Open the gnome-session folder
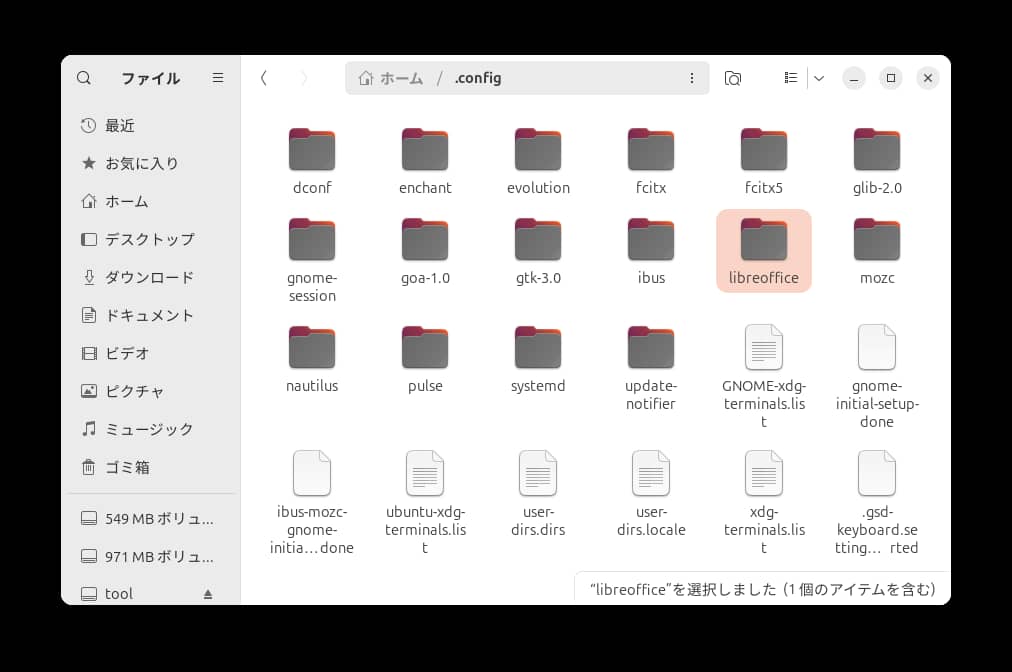Viewport: 1012px width, 672px height. (x=312, y=240)
